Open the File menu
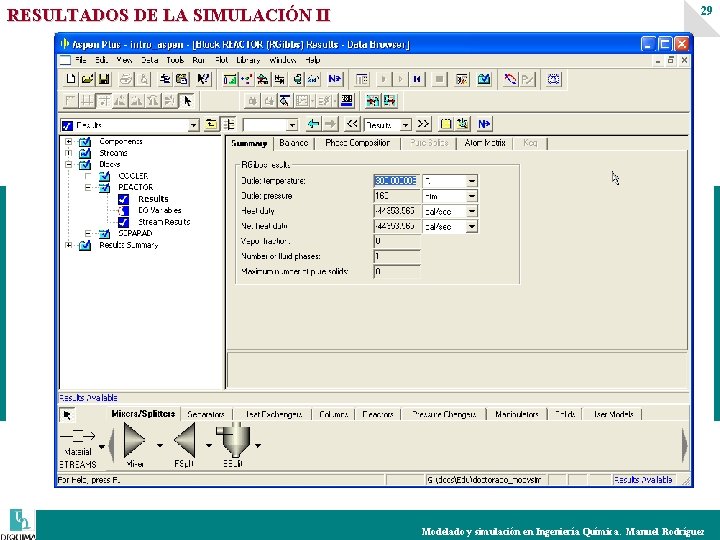Viewport: 720px width, 540px height. point(81,60)
